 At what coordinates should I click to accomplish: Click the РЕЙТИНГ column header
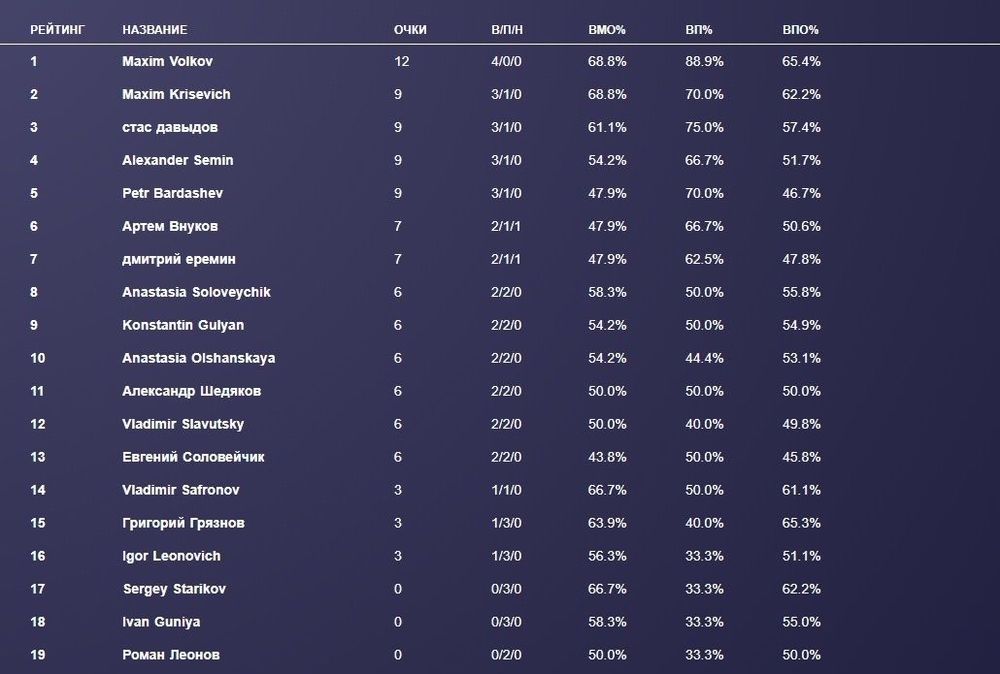(x=57, y=30)
